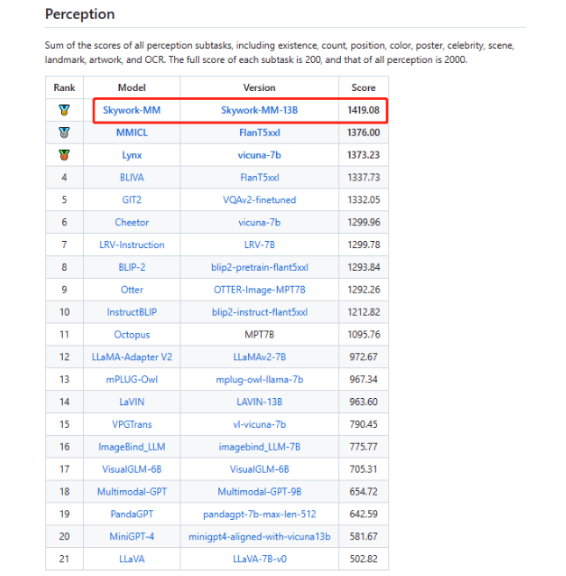Viewport: 566px width, 576px height.
Task: Open vicuna-7b version in Lynx row
Action: [259, 155]
